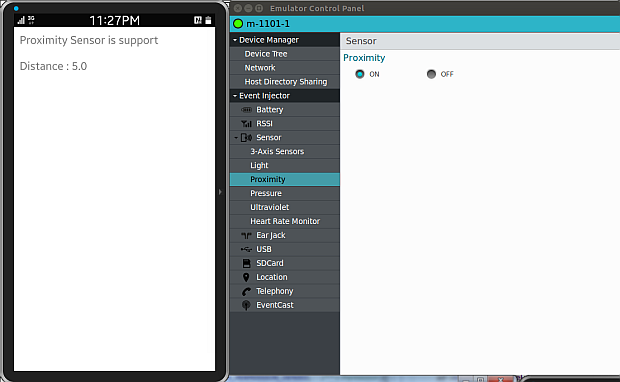Collapse the Event Injector section
The image size is (620, 382).
[x=235, y=96]
